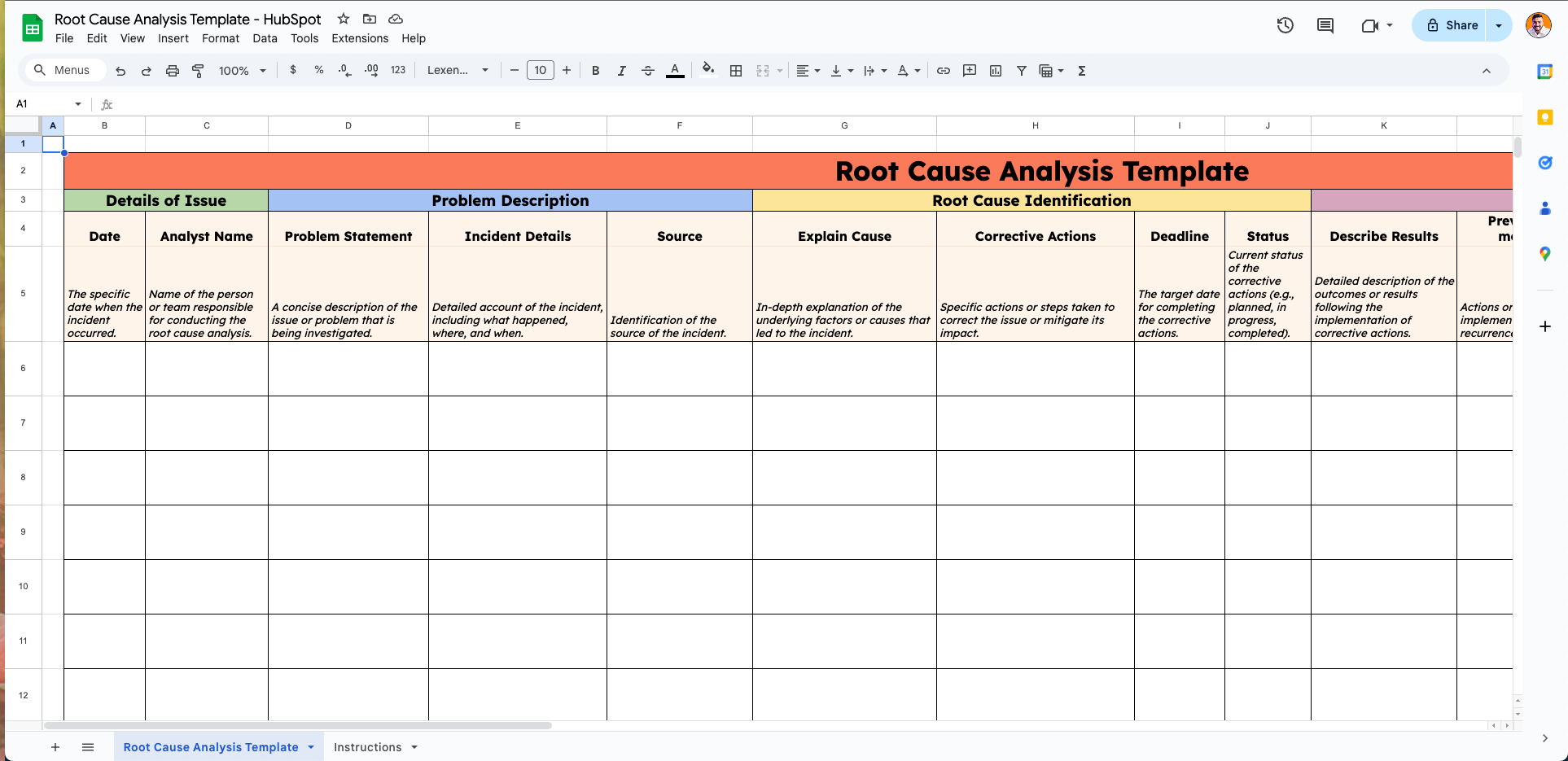
Task: Click the undo arrow icon
Action: click(120, 71)
